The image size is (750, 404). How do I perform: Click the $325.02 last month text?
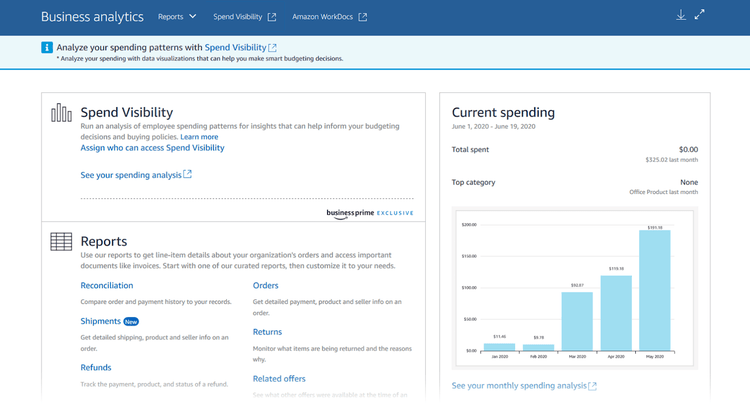click(x=672, y=160)
